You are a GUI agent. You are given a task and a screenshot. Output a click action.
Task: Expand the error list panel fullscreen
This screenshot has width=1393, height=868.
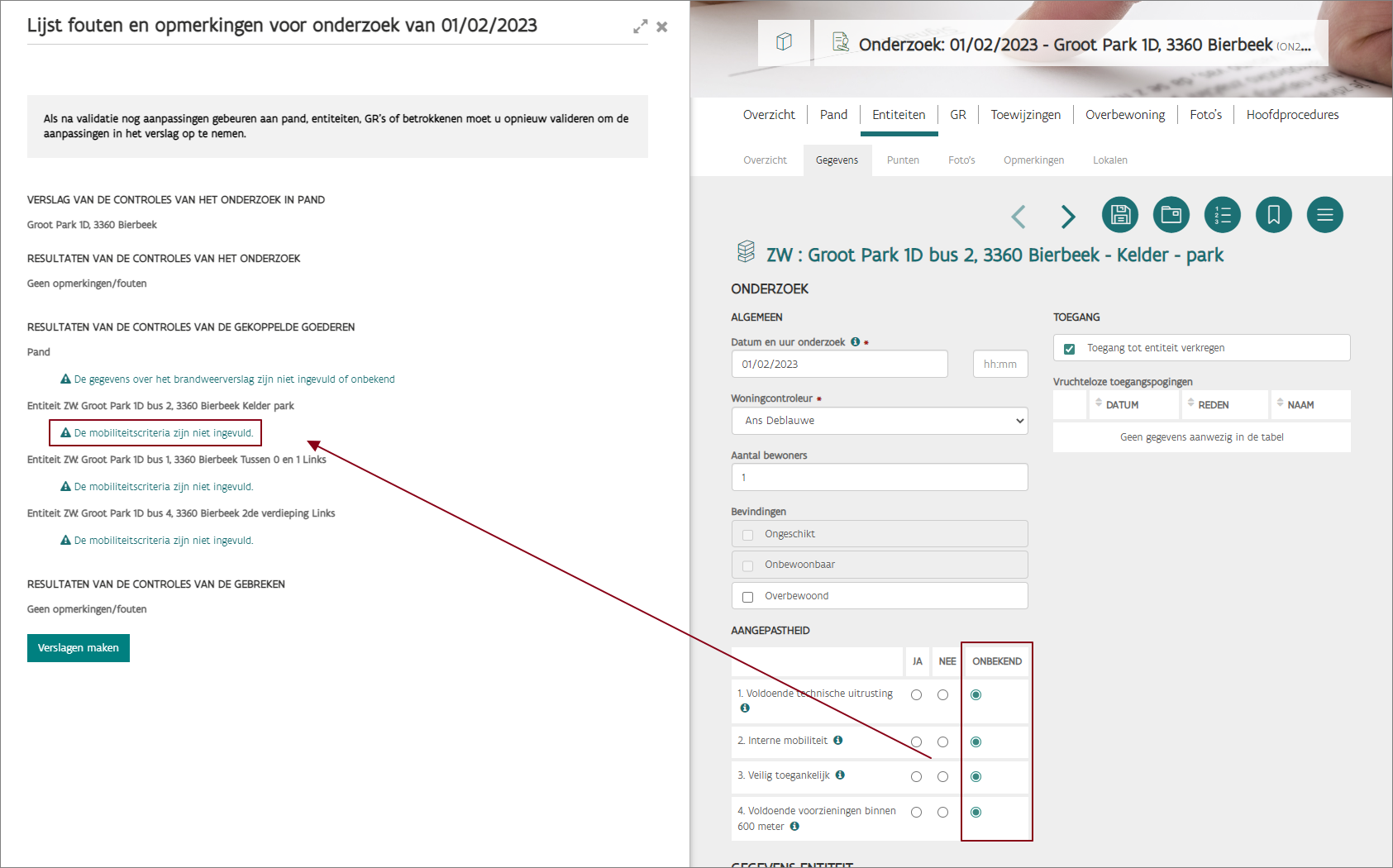640,27
